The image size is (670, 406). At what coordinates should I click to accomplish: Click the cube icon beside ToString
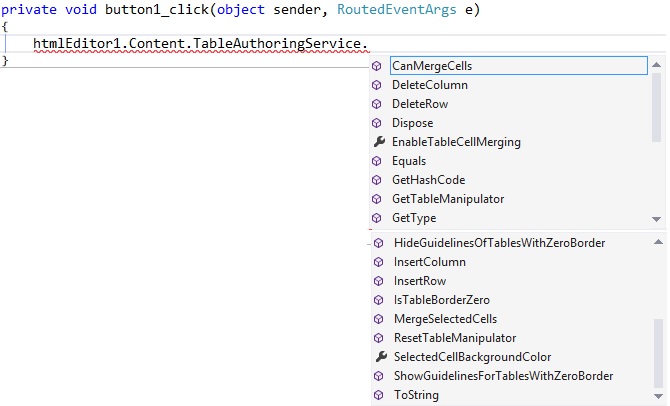tap(379, 395)
